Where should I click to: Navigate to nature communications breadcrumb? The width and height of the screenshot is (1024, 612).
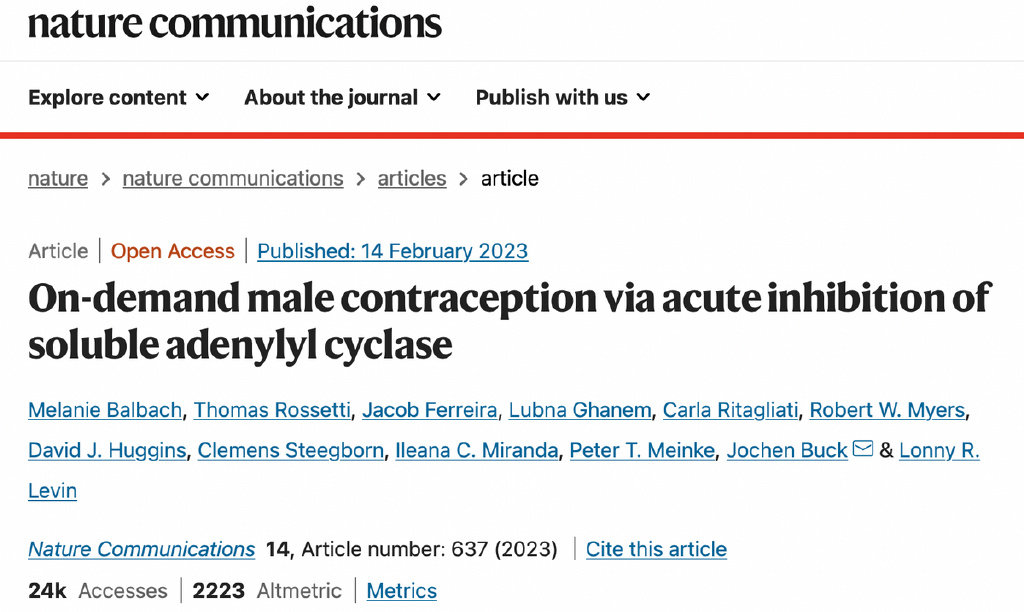click(232, 179)
